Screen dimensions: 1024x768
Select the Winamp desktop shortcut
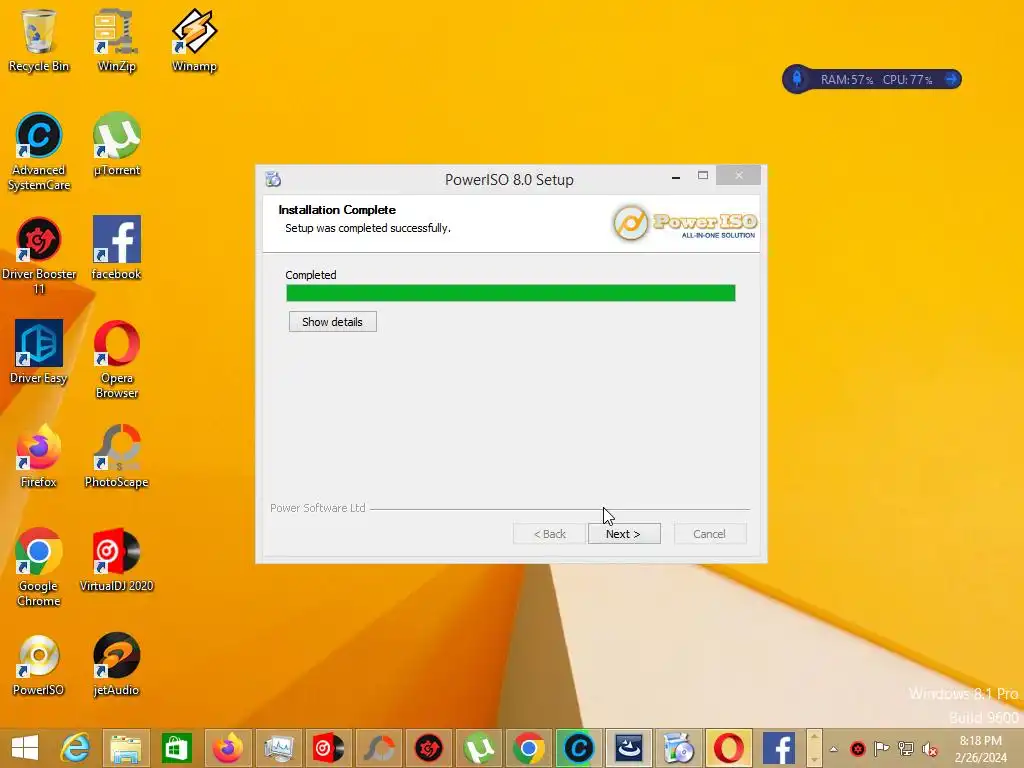[x=194, y=40]
